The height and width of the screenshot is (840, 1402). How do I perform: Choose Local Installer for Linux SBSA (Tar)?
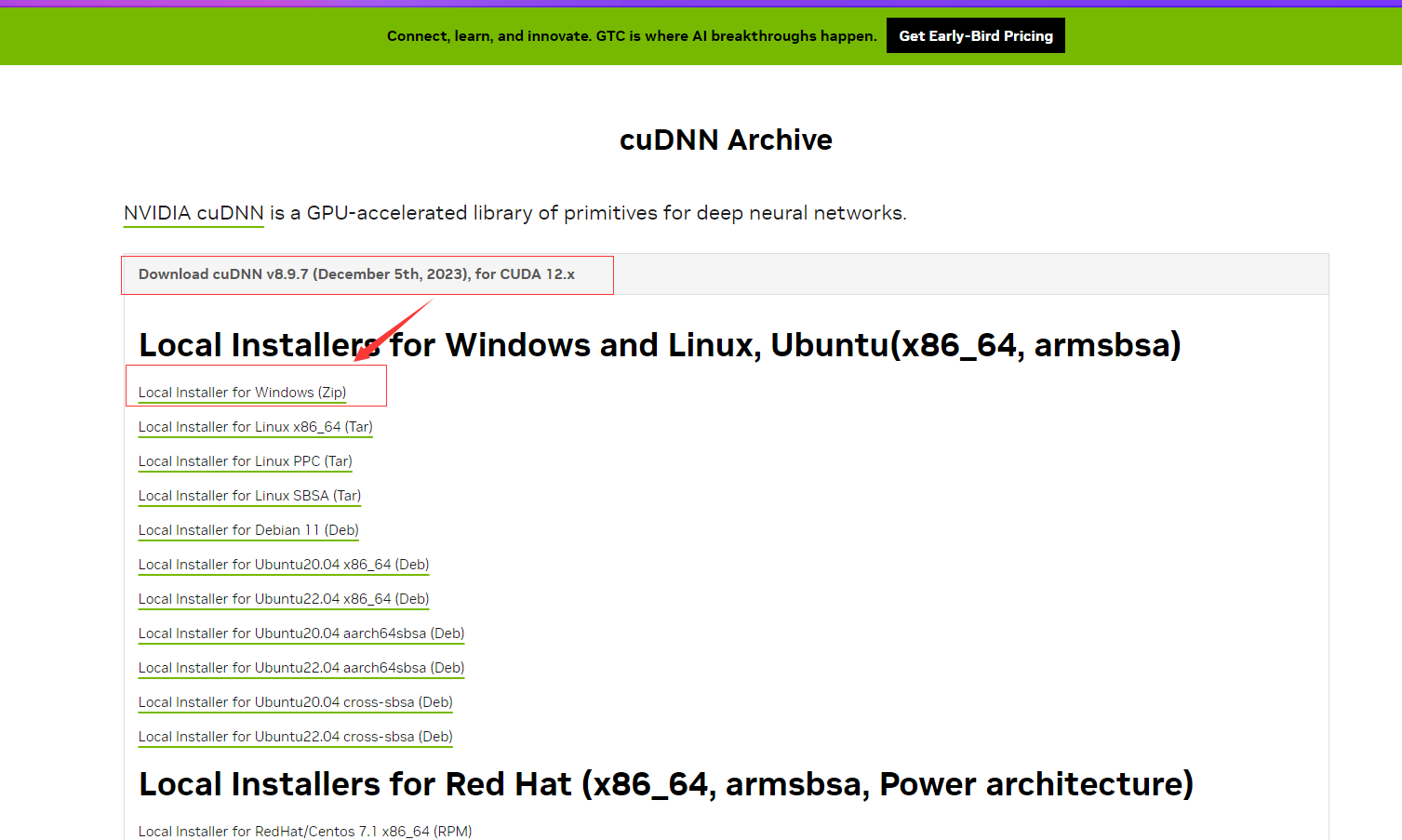tap(249, 496)
